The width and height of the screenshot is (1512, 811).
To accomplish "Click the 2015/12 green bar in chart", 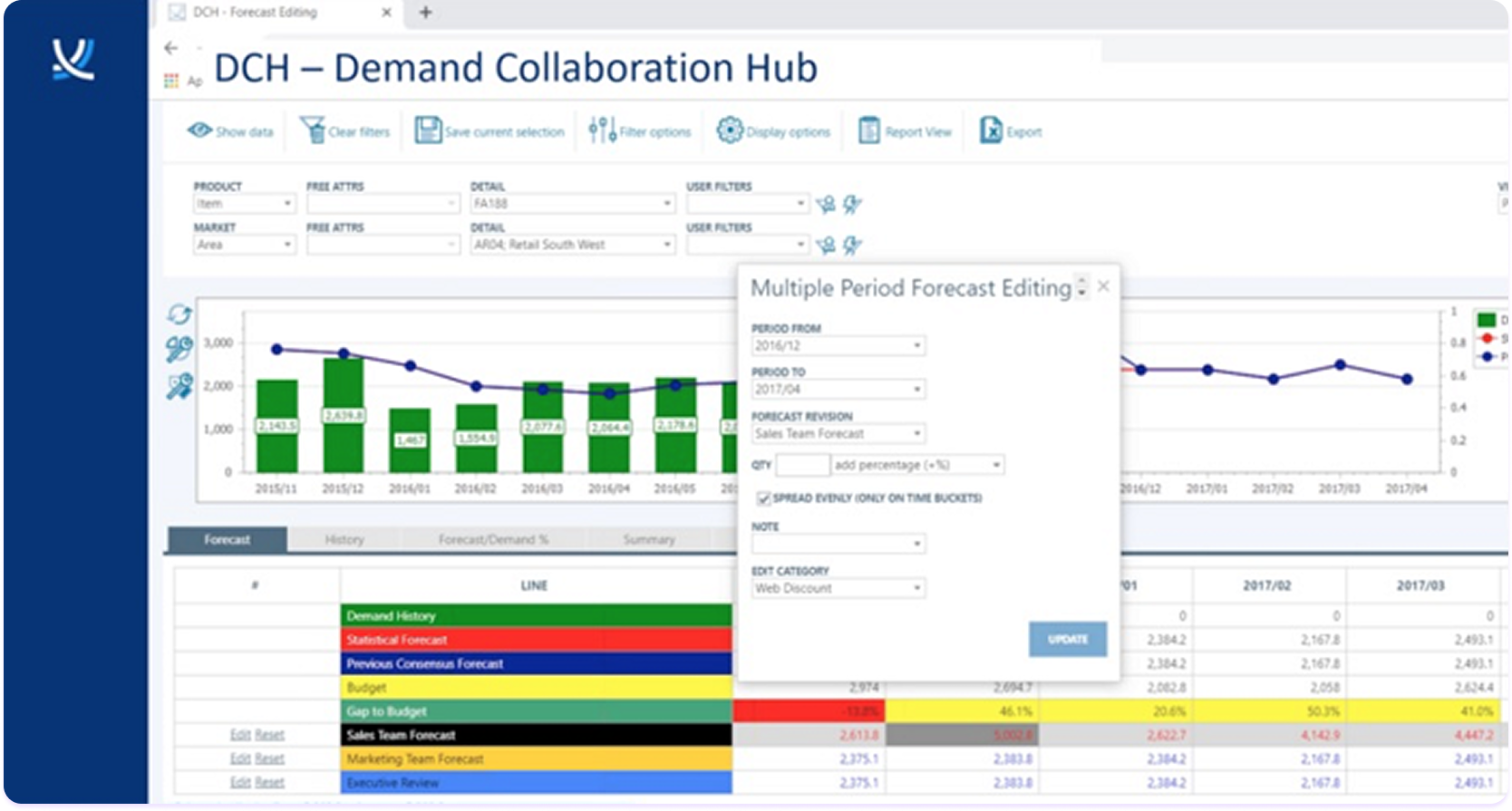I will click(x=344, y=415).
